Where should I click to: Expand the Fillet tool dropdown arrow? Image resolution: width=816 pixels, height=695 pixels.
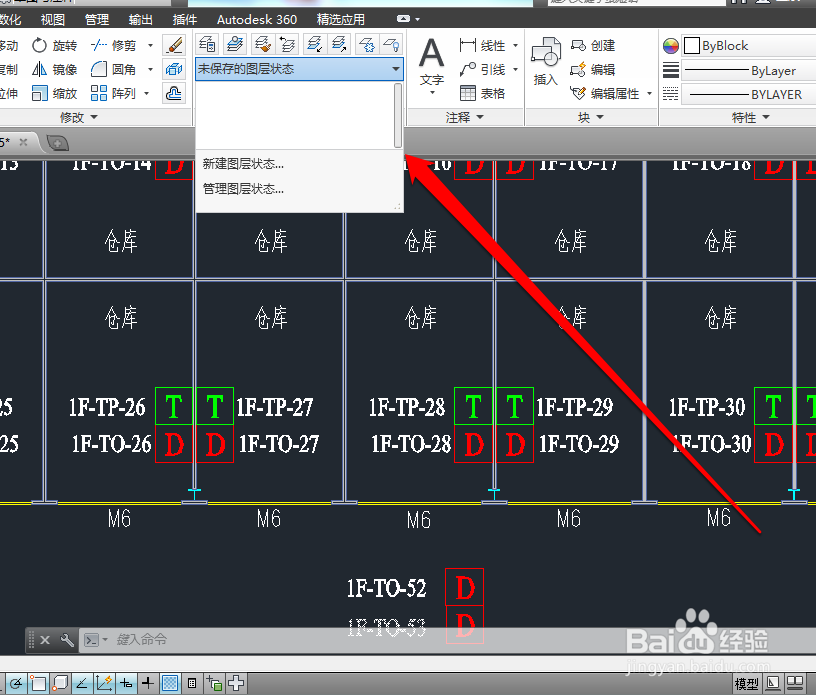pyautogui.click(x=150, y=69)
